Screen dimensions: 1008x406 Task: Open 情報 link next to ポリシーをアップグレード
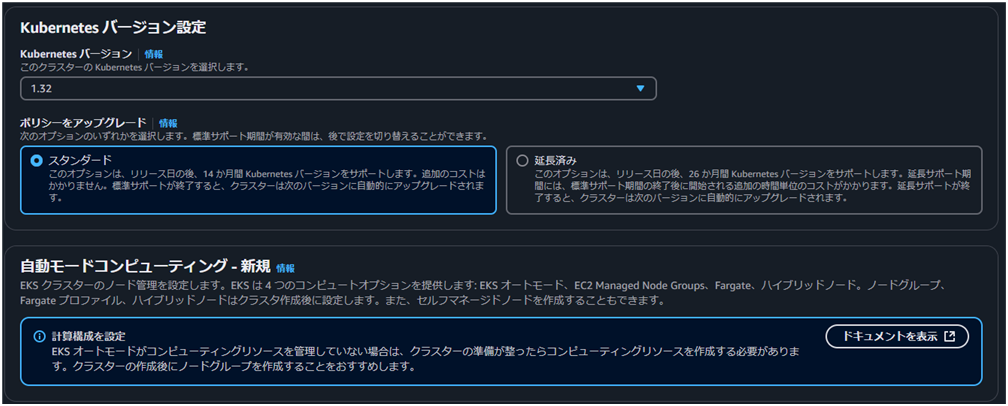click(168, 123)
